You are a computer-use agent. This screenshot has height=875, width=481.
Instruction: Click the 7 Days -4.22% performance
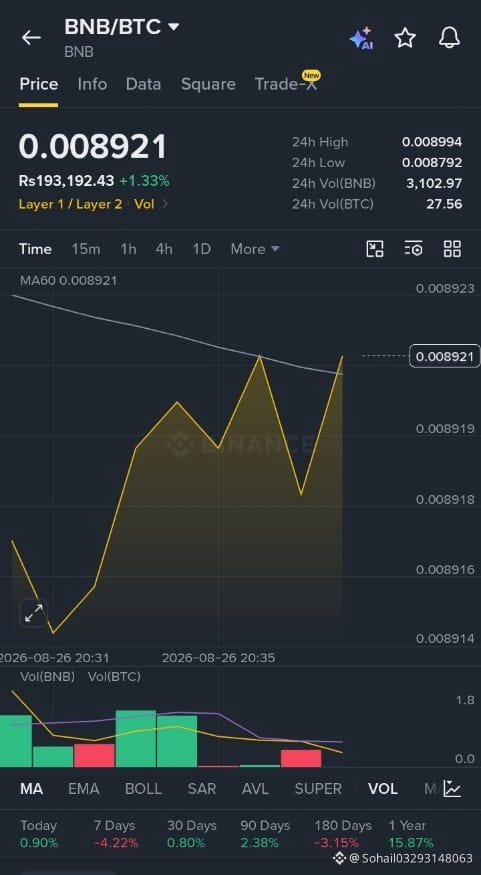(x=116, y=834)
